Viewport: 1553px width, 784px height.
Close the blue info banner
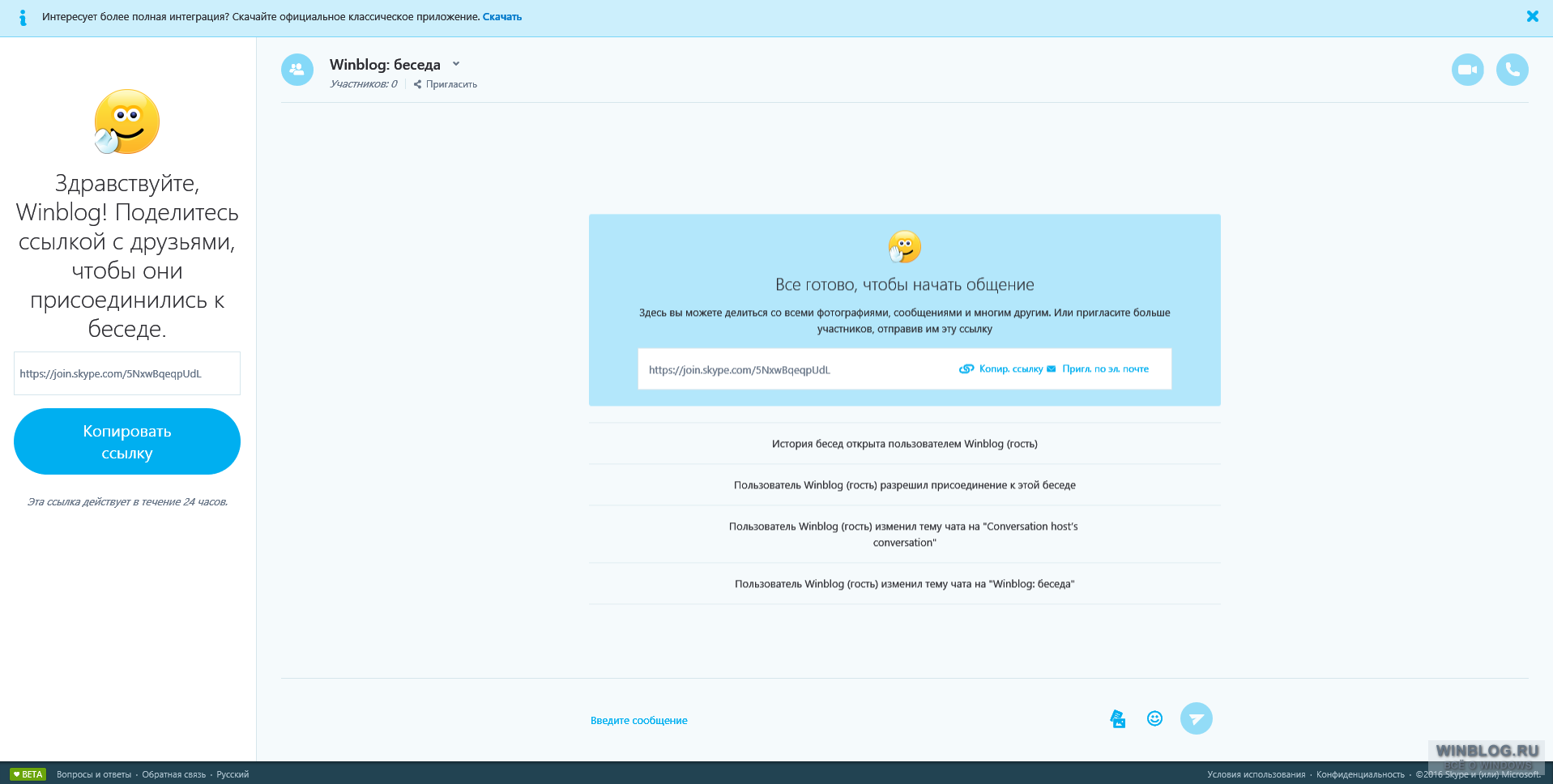[x=1532, y=16]
